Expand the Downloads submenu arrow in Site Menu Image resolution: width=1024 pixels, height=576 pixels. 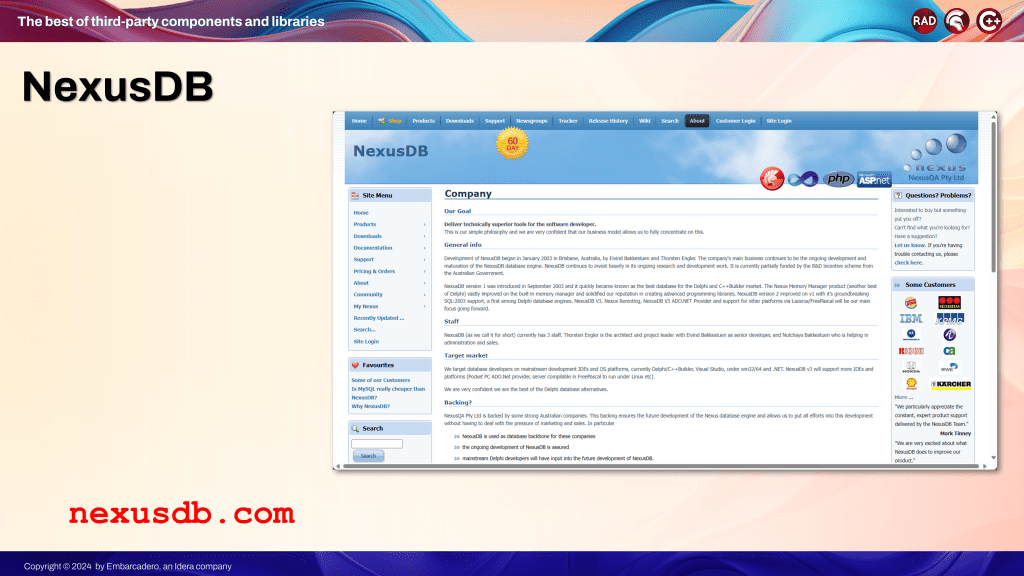pos(424,236)
